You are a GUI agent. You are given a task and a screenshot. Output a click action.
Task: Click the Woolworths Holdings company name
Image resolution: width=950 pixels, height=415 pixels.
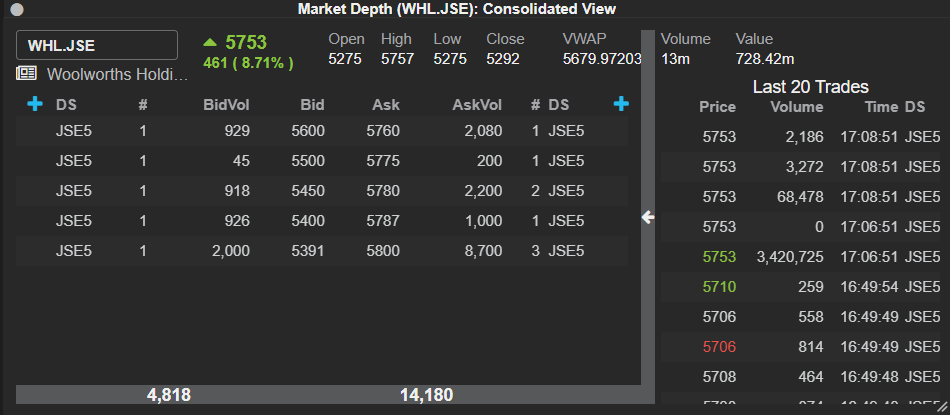click(117, 74)
